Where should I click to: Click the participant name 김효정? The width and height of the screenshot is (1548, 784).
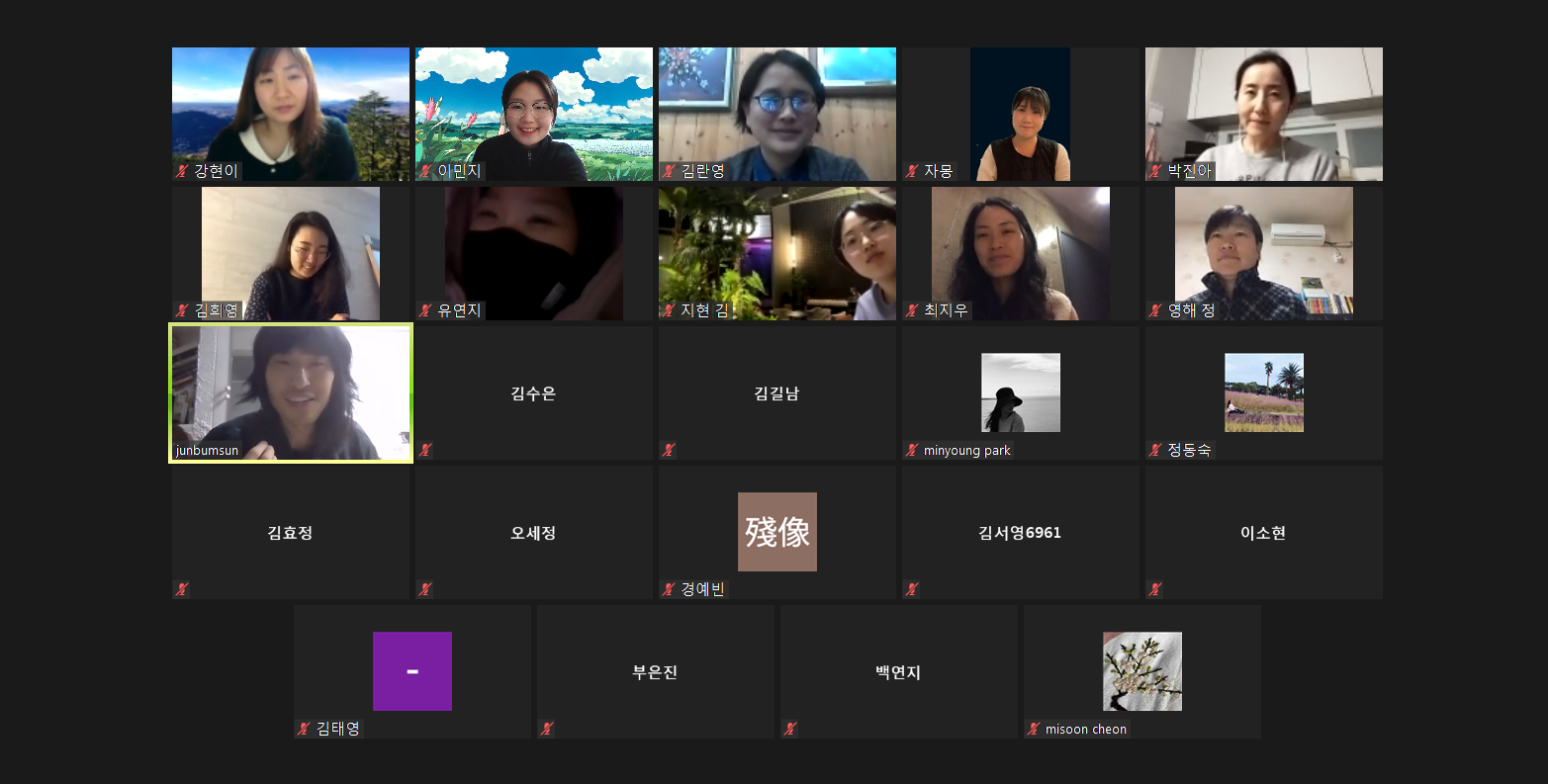tap(291, 533)
